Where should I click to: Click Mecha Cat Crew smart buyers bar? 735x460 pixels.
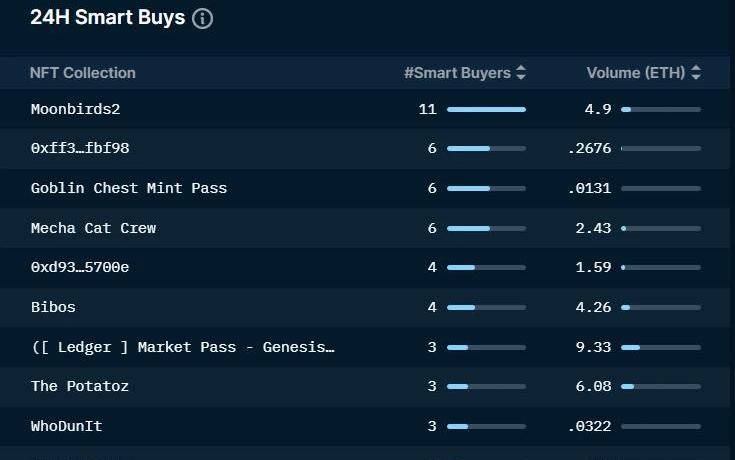486,228
